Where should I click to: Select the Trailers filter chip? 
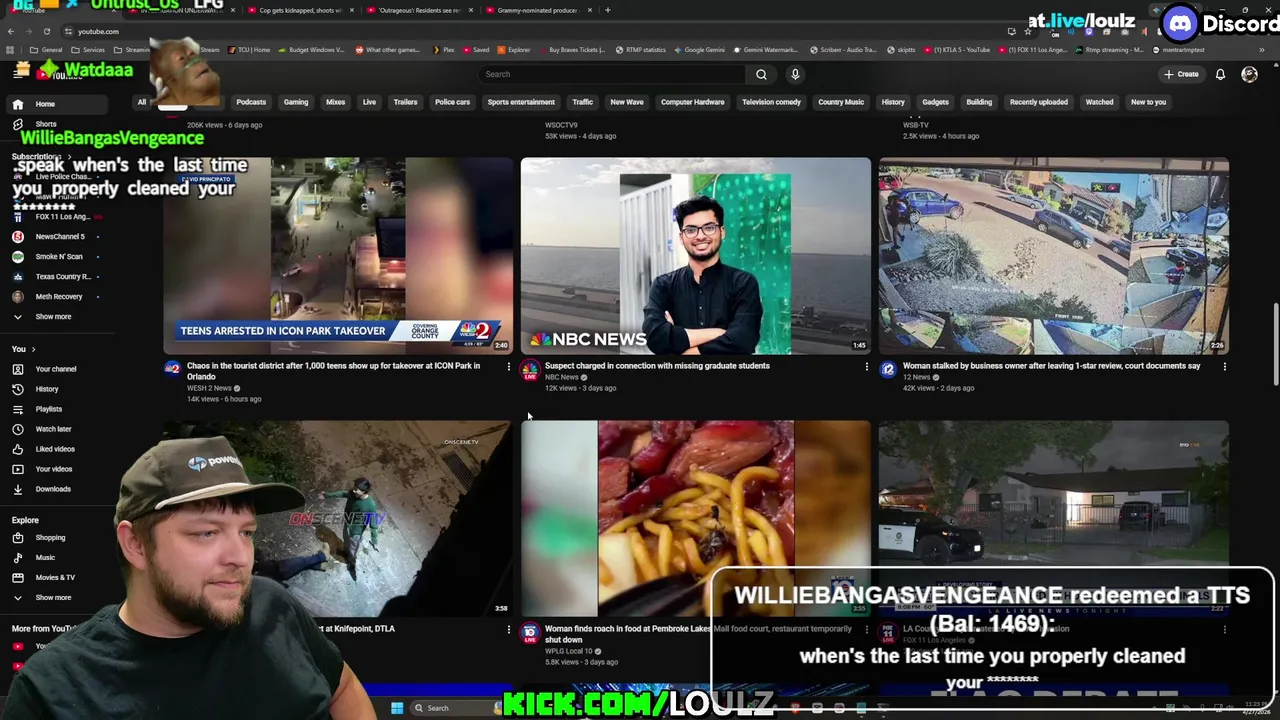[x=405, y=102]
